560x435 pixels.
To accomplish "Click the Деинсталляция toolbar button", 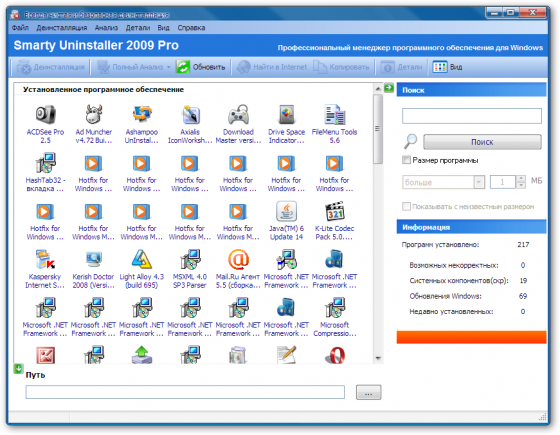I will pyautogui.click(x=50, y=67).
